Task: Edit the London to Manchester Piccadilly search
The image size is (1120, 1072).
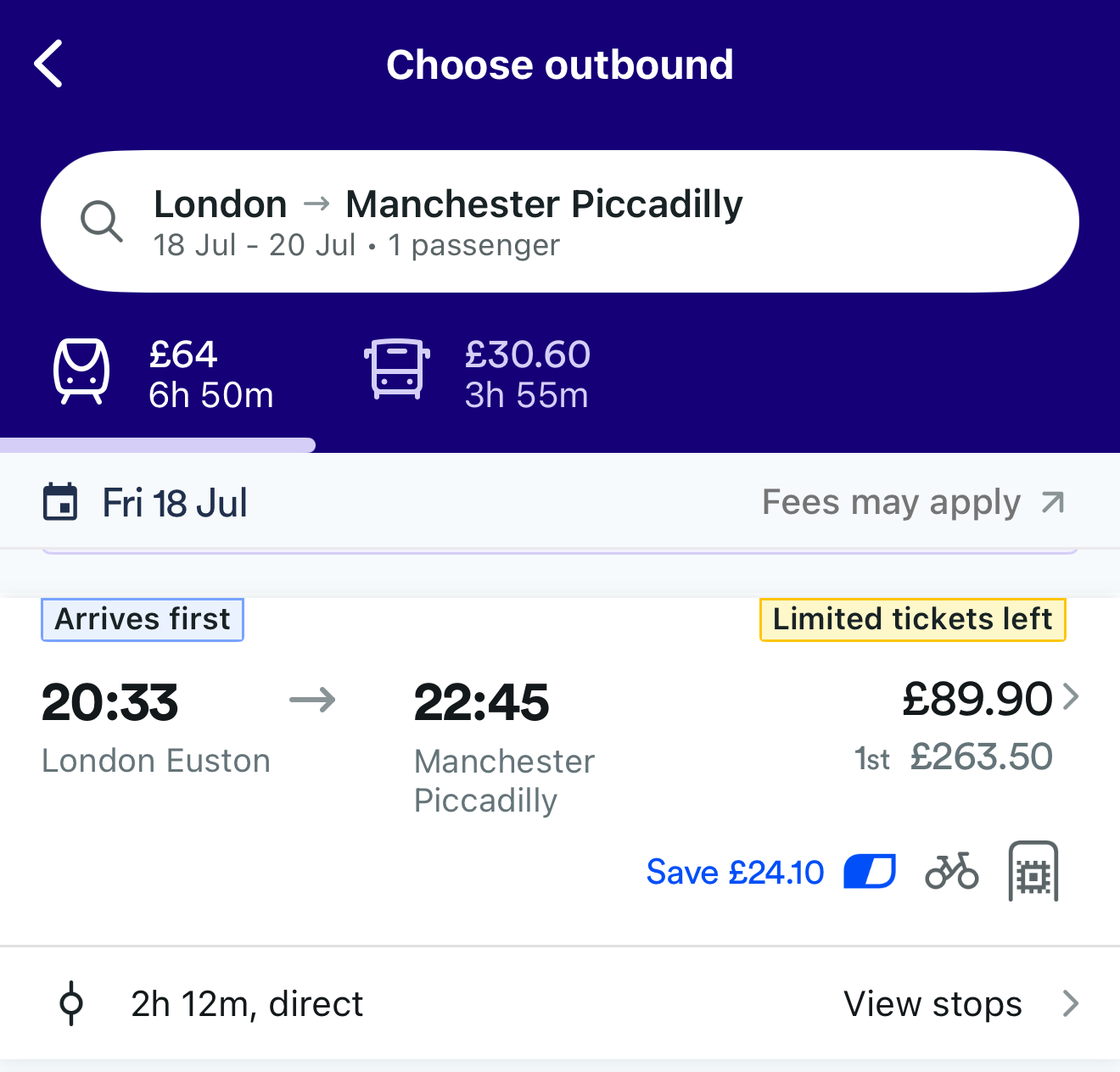Action: point(448,222)
